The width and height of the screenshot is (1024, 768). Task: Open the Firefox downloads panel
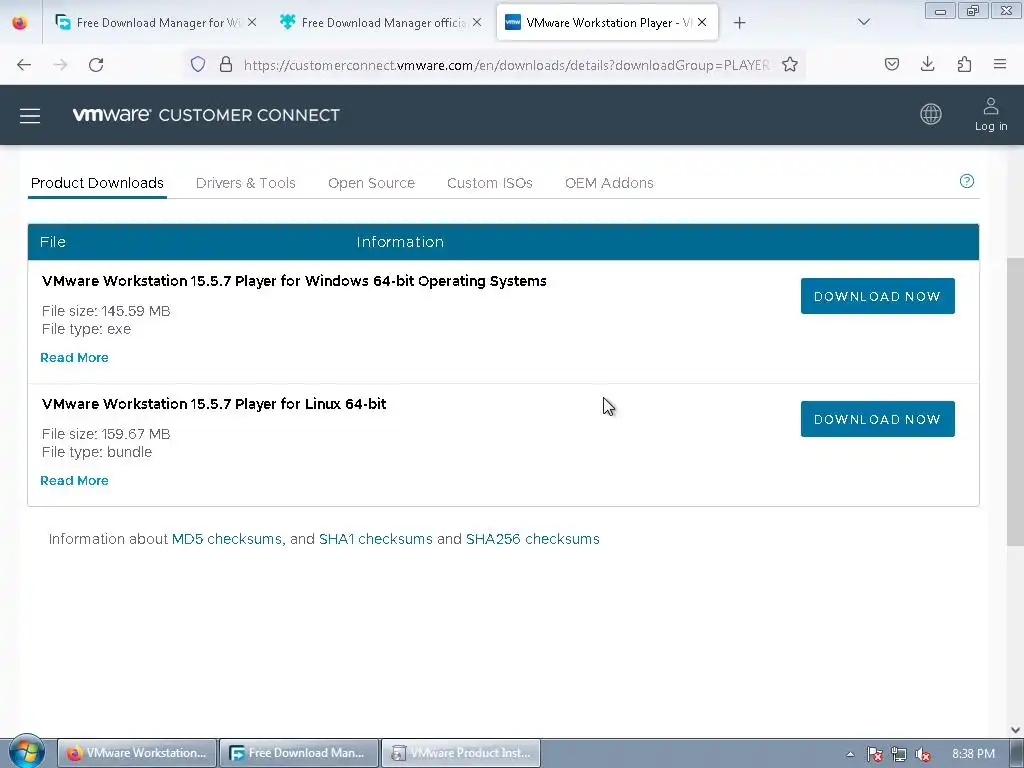coord(927,64)
